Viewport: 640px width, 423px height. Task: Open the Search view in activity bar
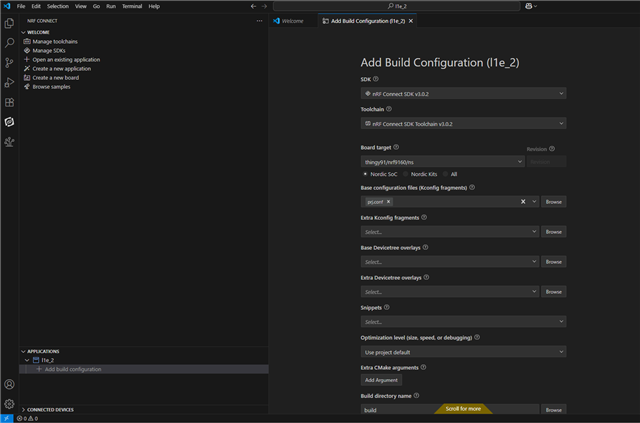[x=9, y=43]
